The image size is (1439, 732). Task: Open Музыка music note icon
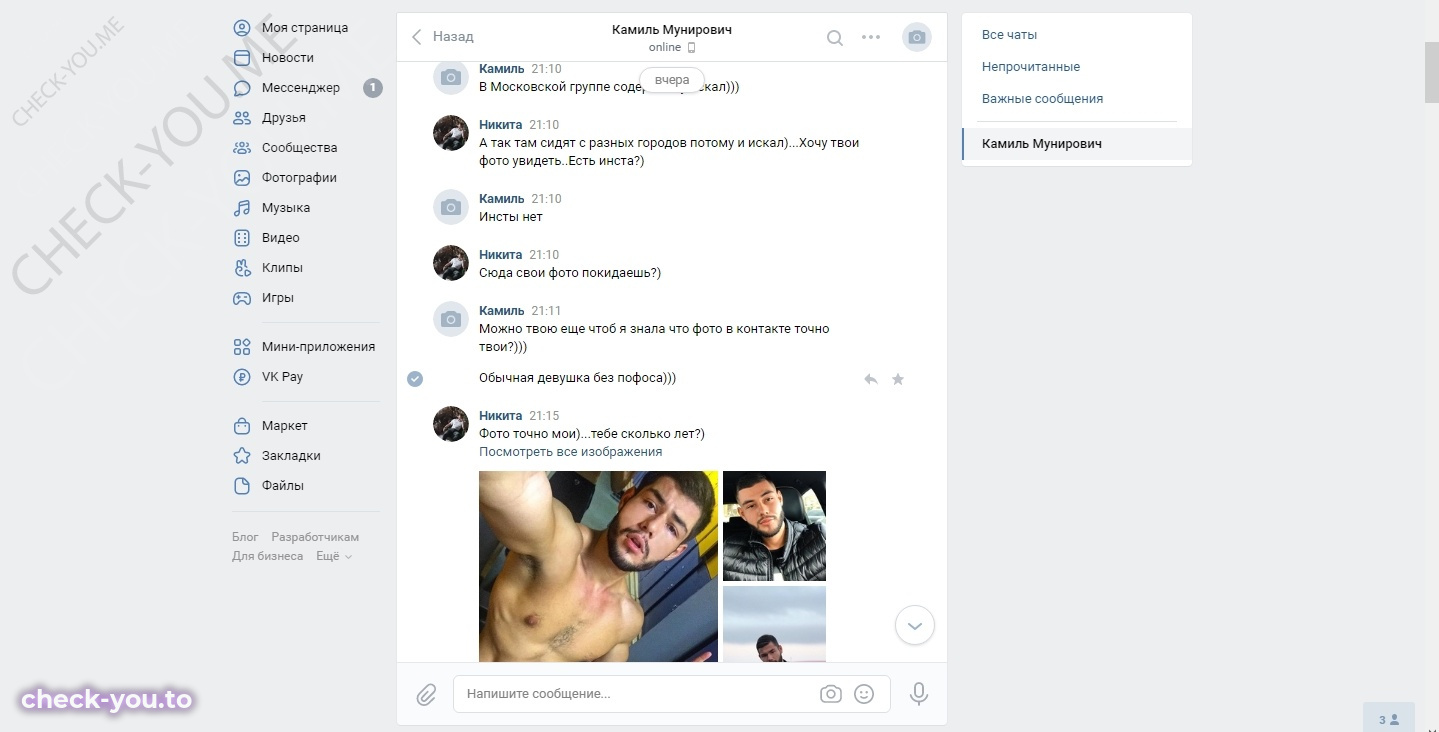tap(242, 208)
